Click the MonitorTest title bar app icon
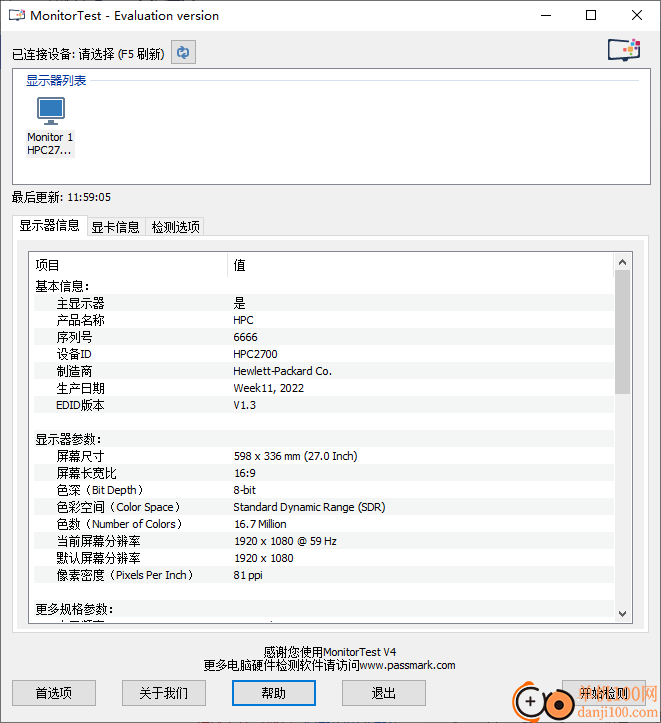 pos(17,15)
